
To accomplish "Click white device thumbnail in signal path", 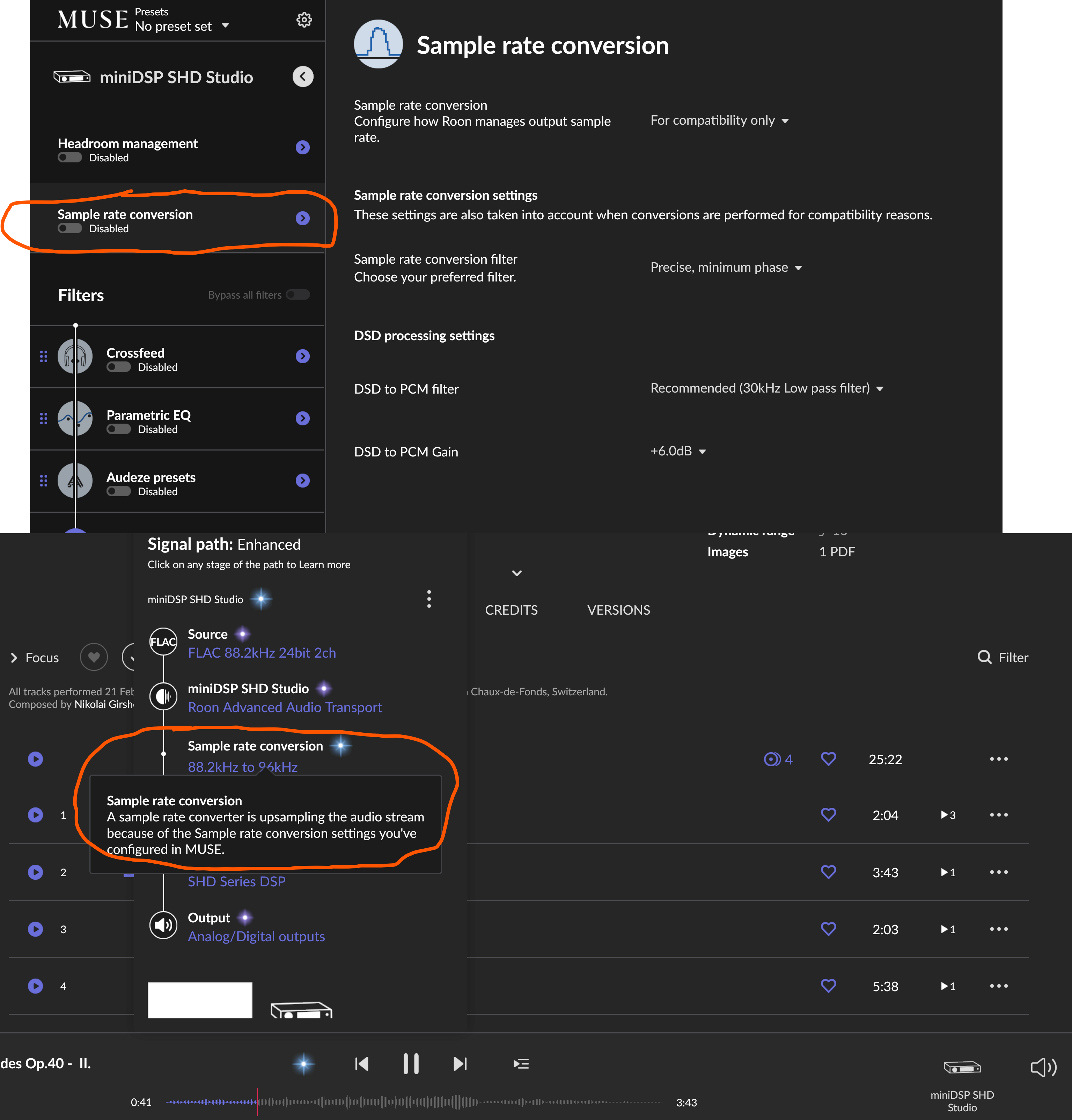I will 200,1000.
